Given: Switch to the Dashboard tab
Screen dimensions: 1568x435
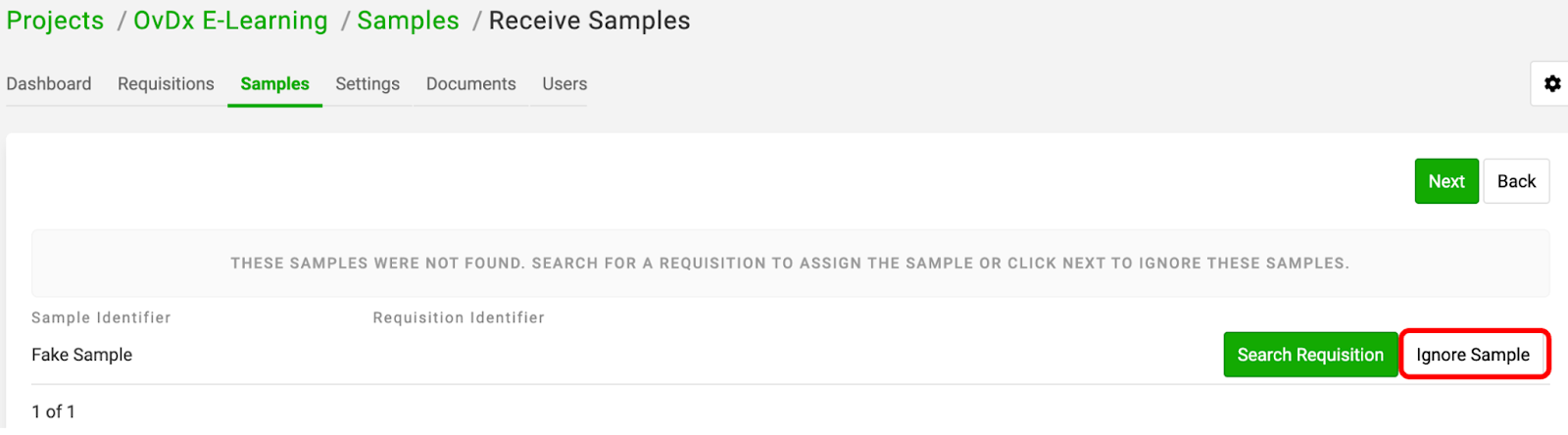Looking at the screenshot, I should (49, 84).
